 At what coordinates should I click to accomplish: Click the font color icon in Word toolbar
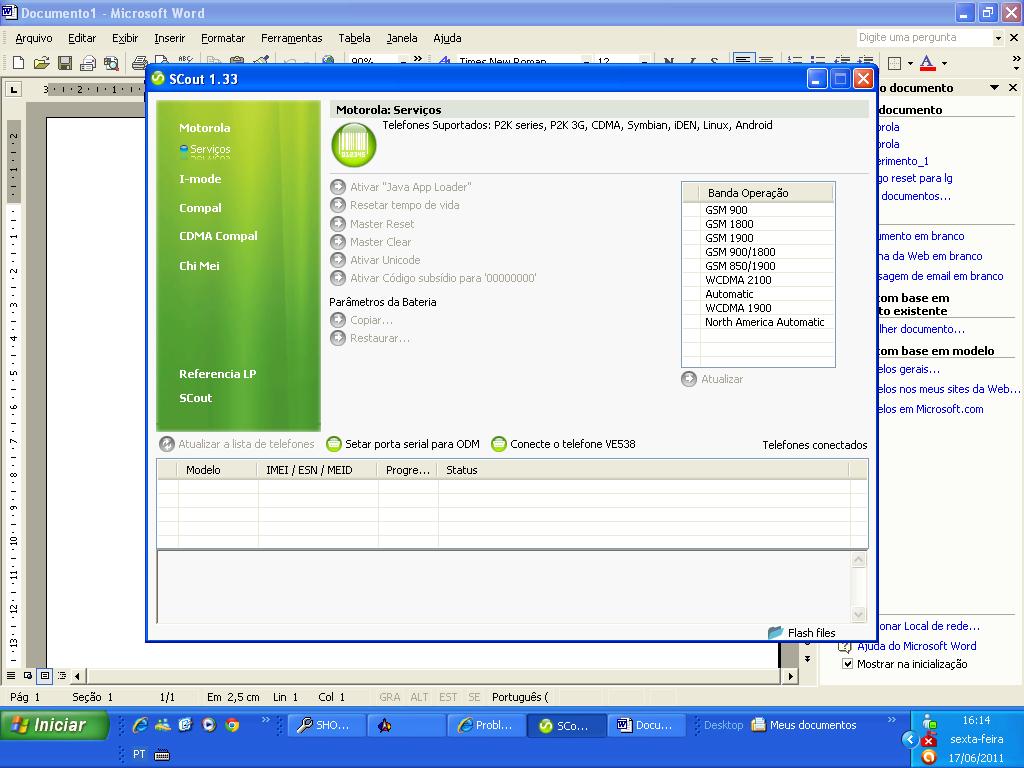(x=926, y=63)
